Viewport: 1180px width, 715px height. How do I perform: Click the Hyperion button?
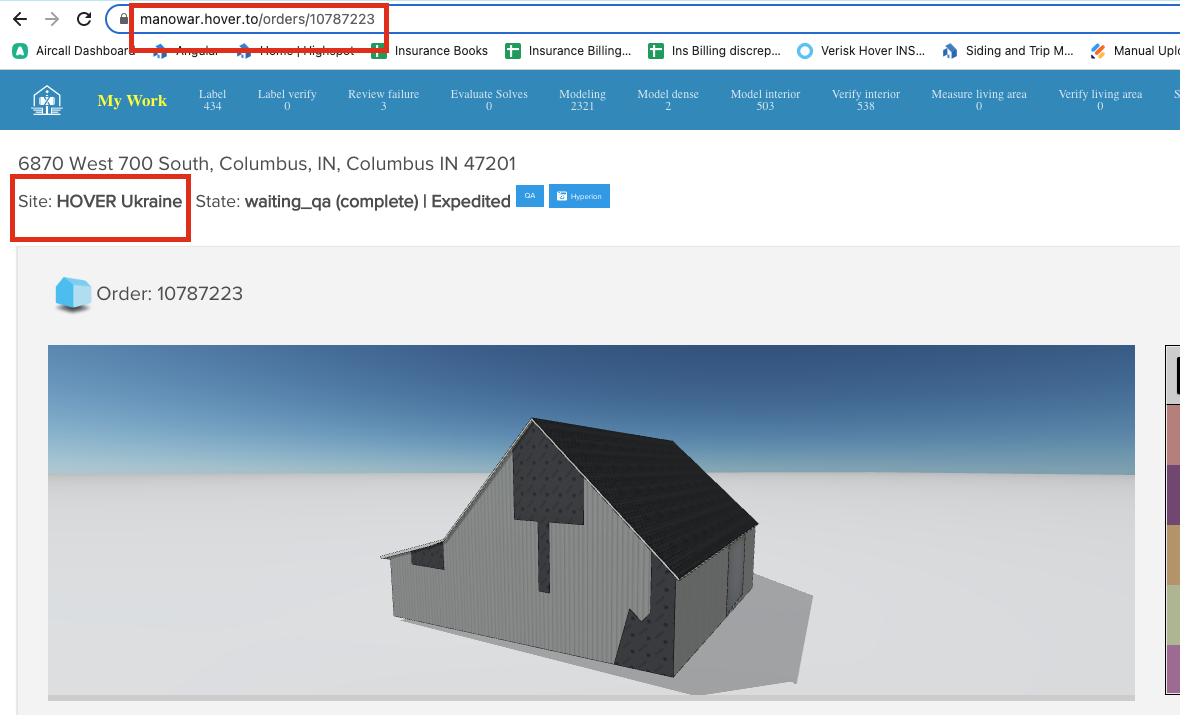[x=579, y=196]
